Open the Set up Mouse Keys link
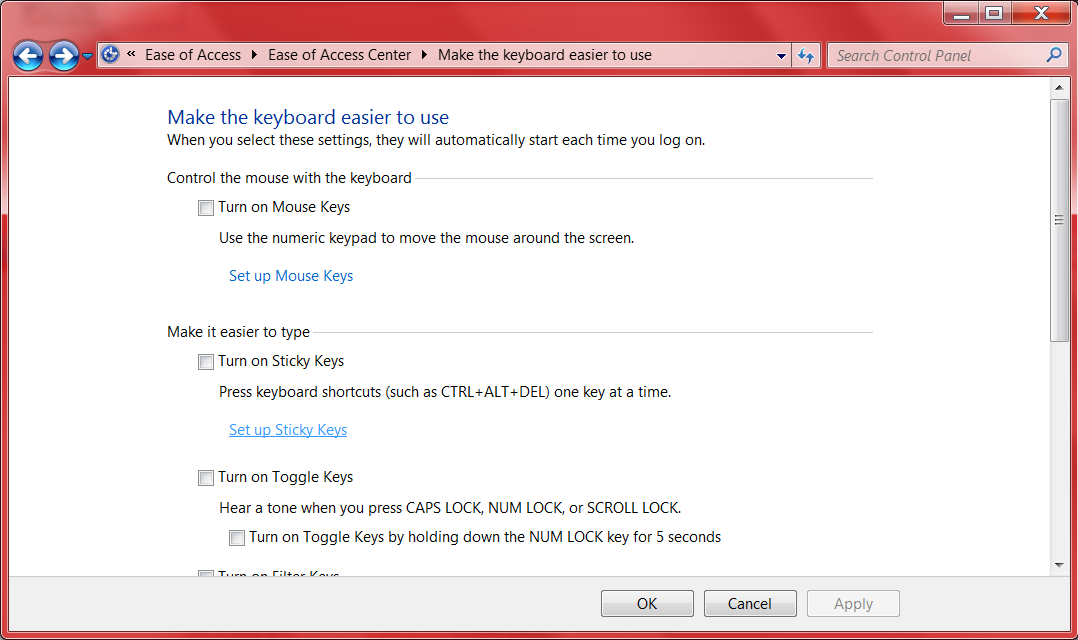The width and height of the screenshot is (1078, 640). [291, 276]
